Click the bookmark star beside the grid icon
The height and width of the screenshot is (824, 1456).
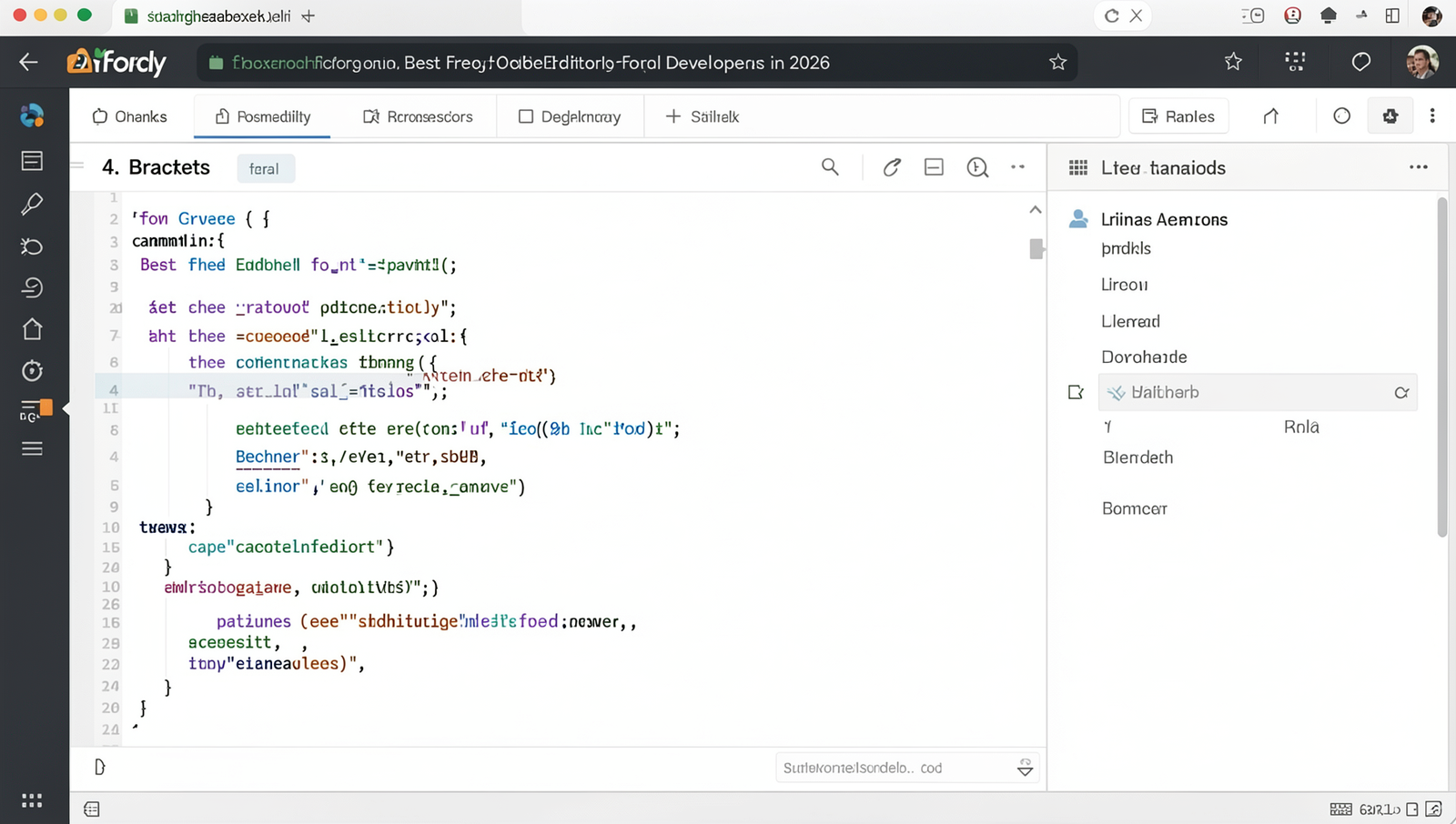(1233, 62)
